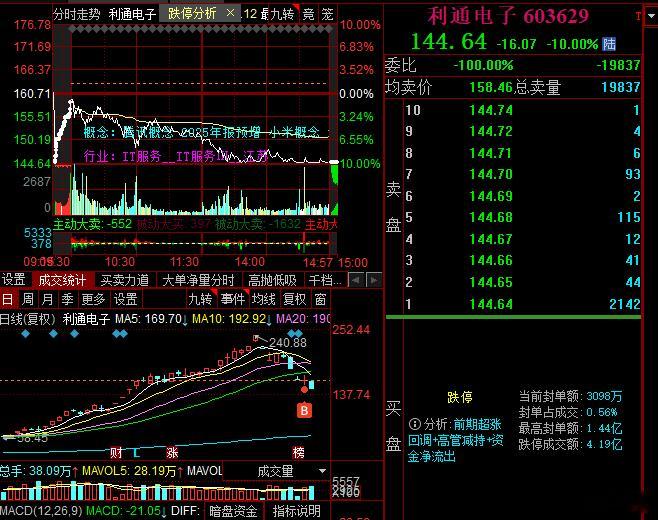Open 设置 beside 成交统计 tab

tap(13, 280)
